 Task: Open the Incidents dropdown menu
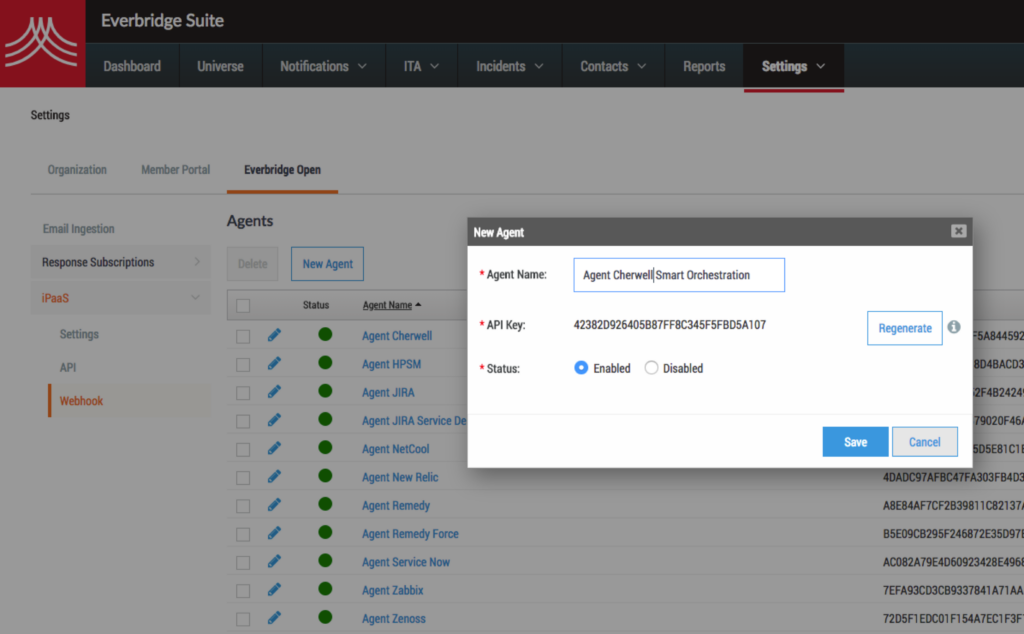click(x=509, y=66)
